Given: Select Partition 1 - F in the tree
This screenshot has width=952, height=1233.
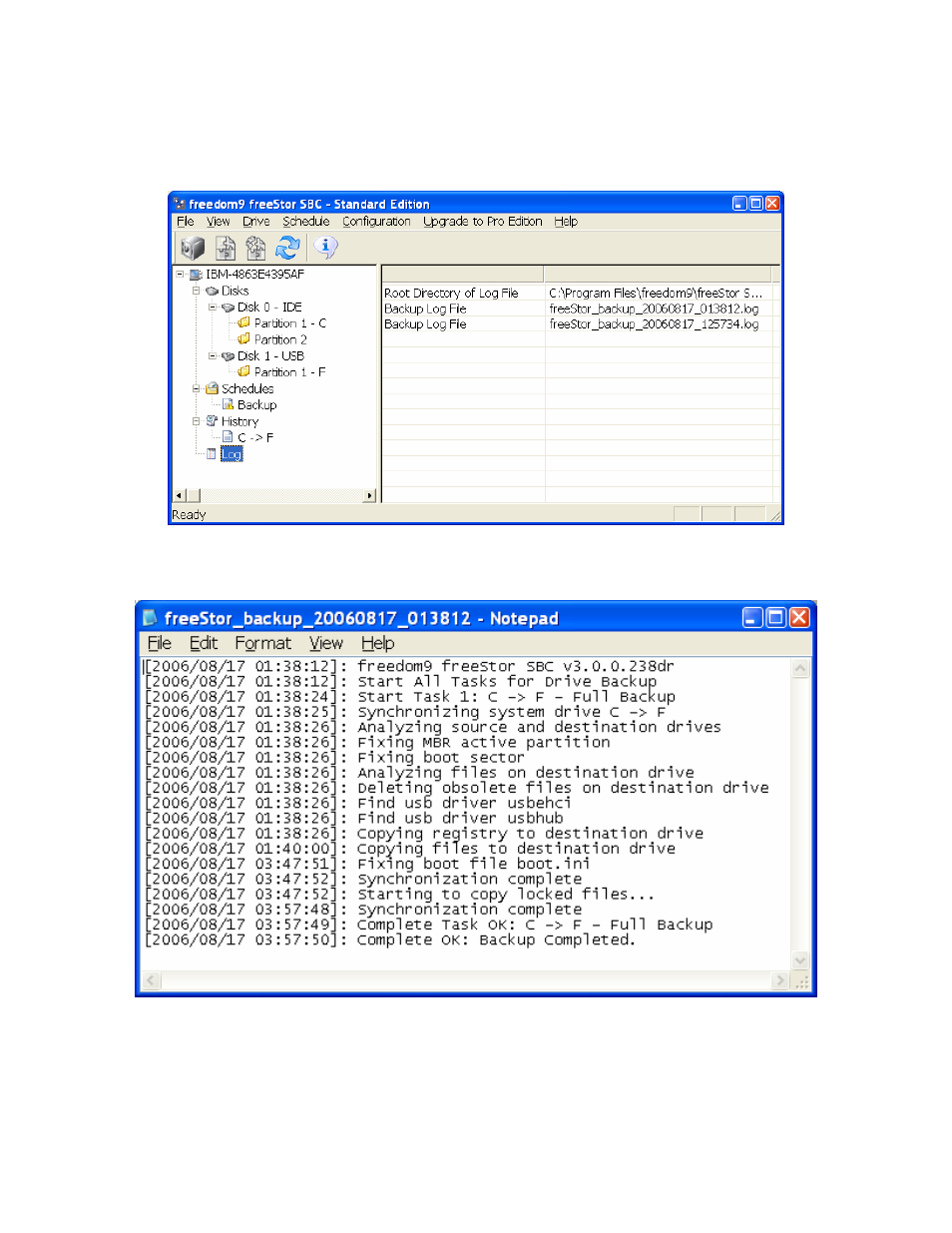Looking at the screenshot, I should [289, 372].
